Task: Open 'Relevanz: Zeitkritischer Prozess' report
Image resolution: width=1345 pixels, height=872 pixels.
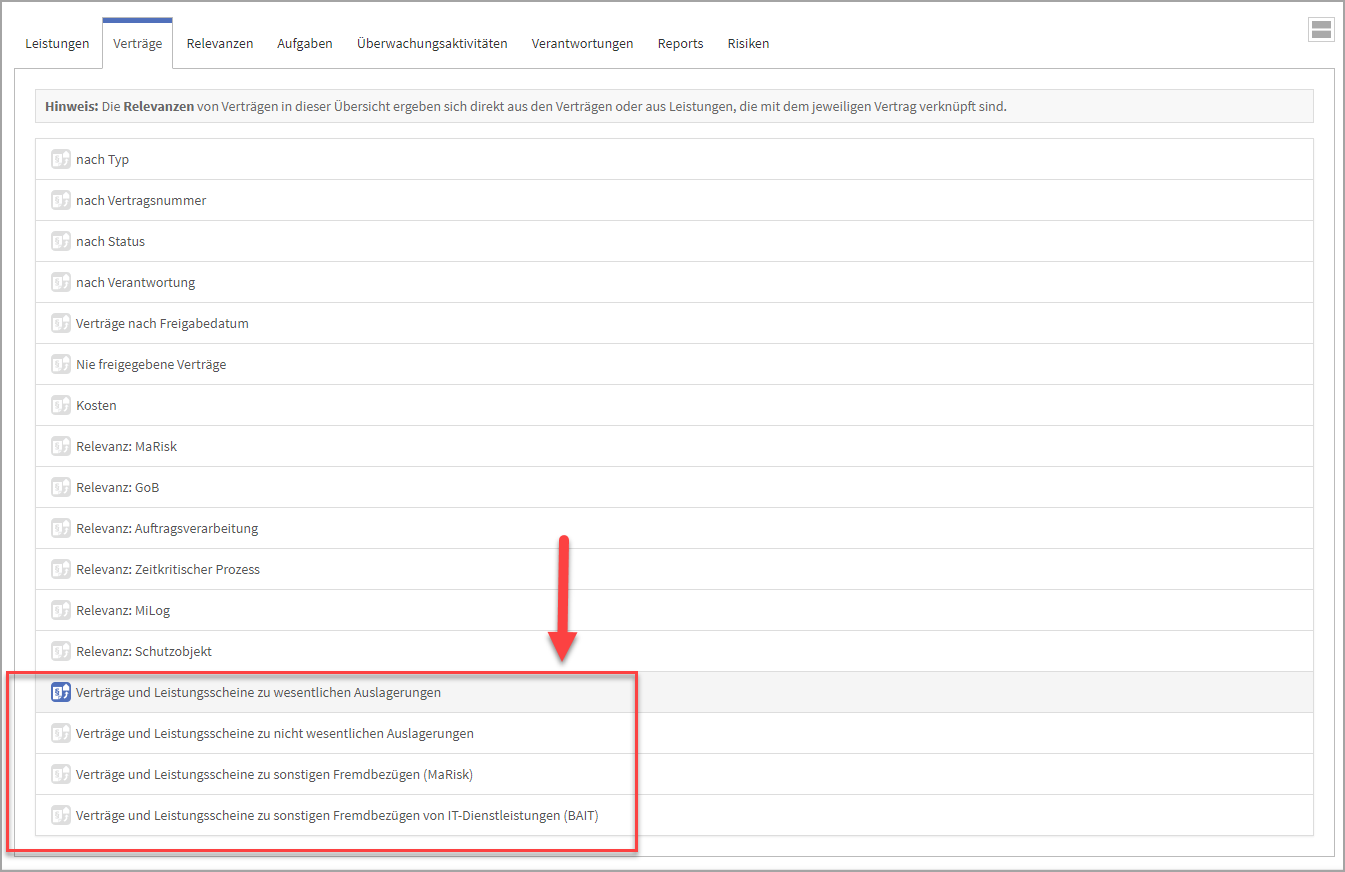Action: pos(167,569)
